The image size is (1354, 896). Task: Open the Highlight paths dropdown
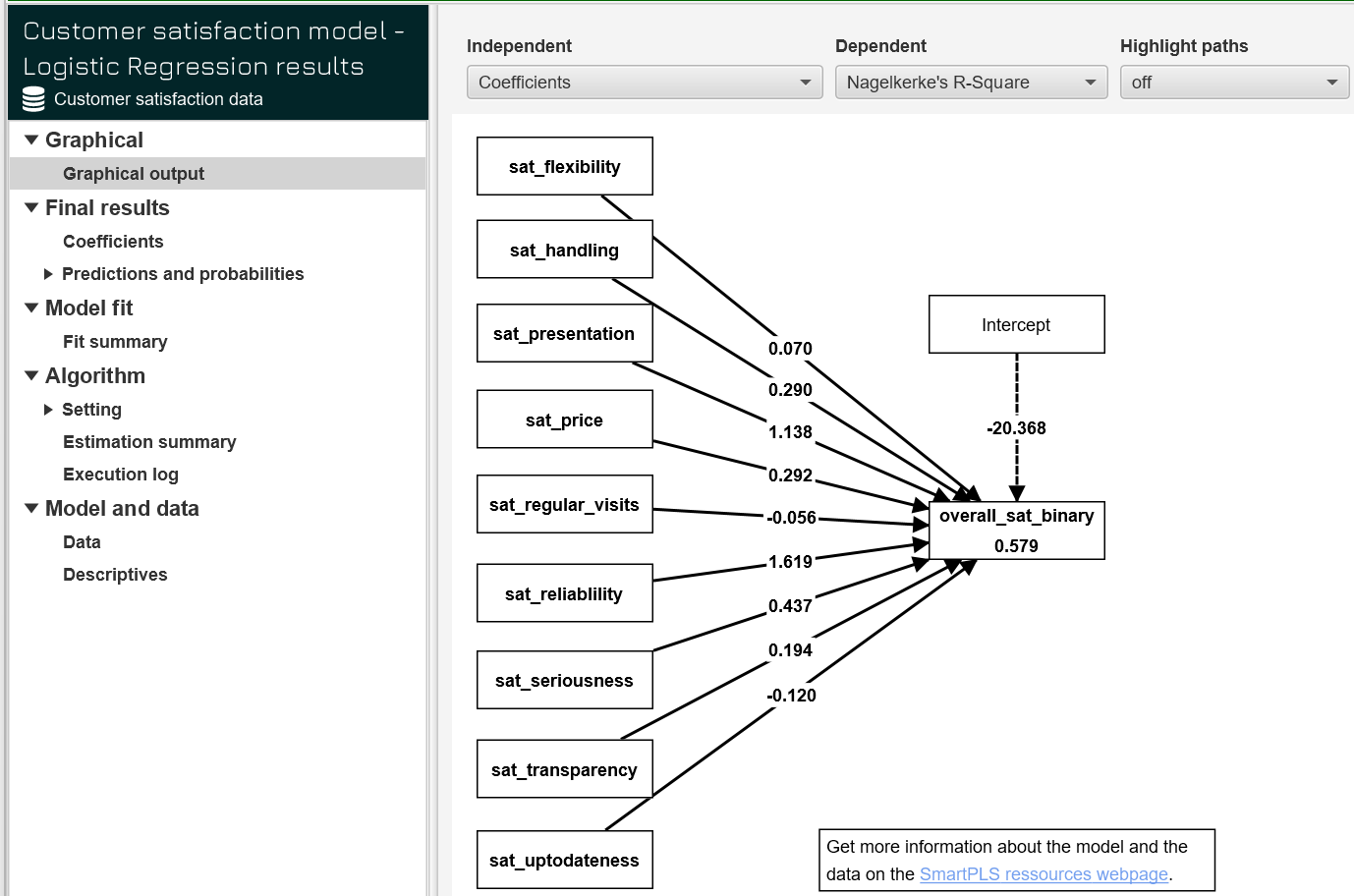click(1234, 83)
